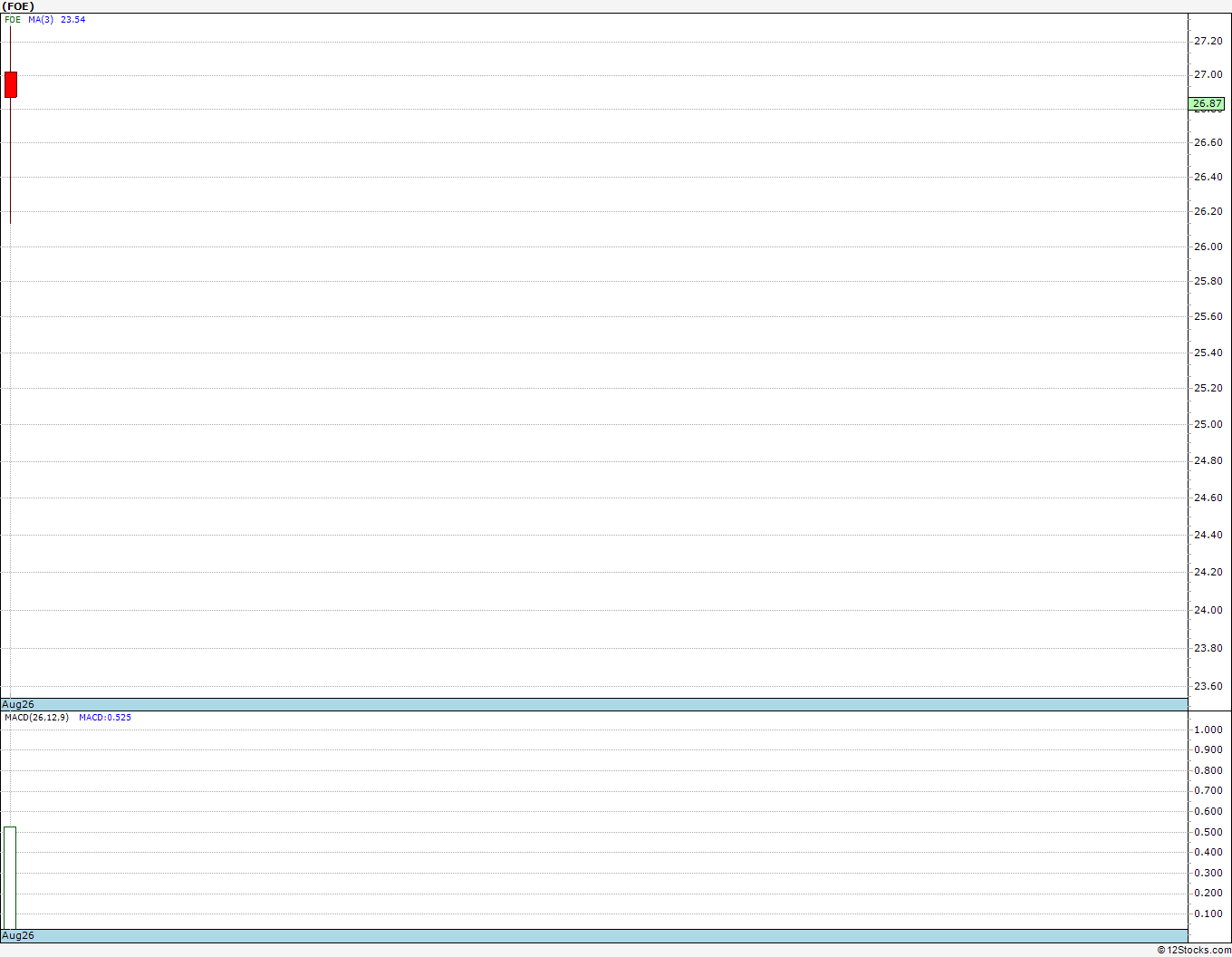Click the 25.00 price axis label
This screenshot has width=1232, height=957.
click(x=1208, y=424)
